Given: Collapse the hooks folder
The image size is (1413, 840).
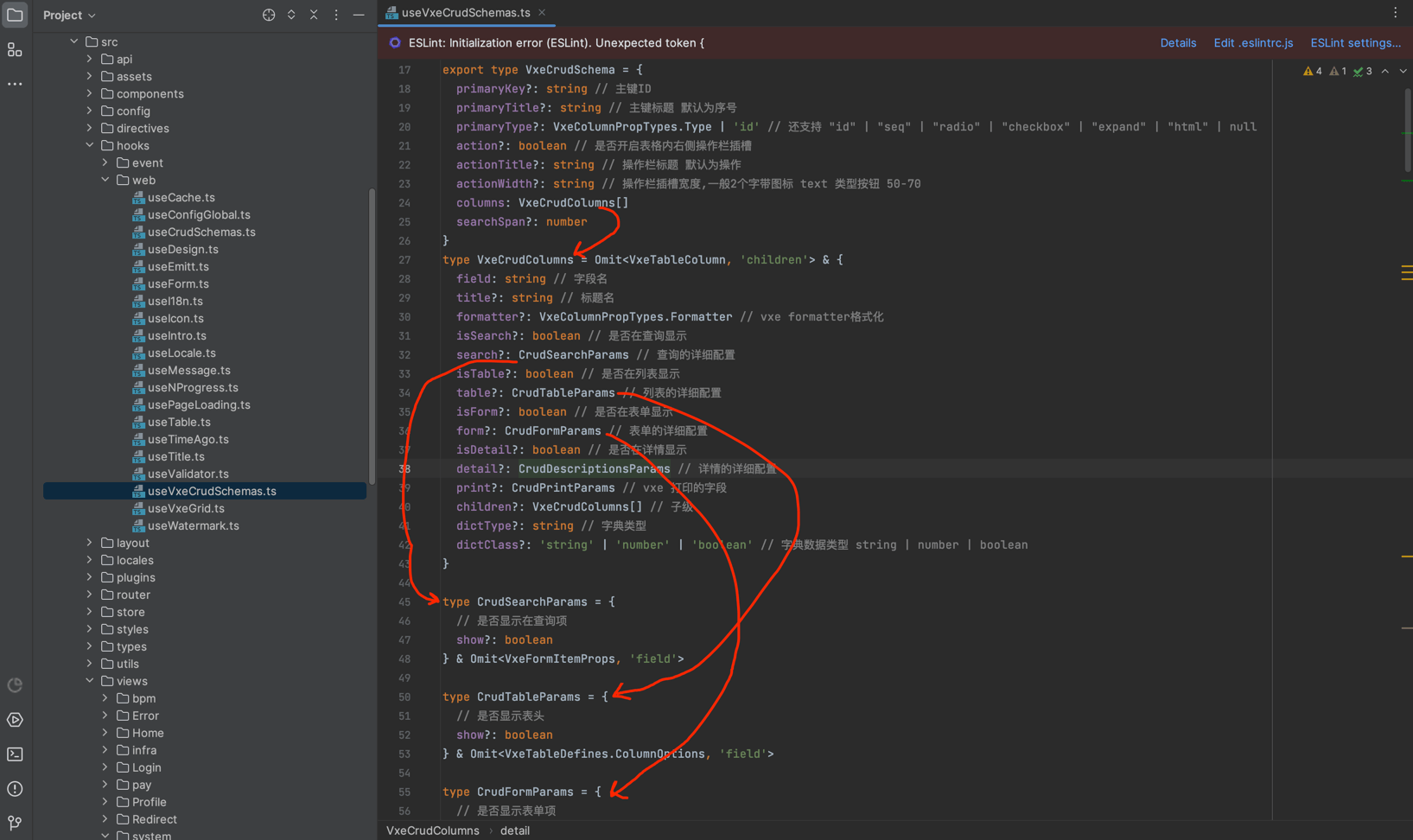Looking at the screenshot, I should coord(90,145).
